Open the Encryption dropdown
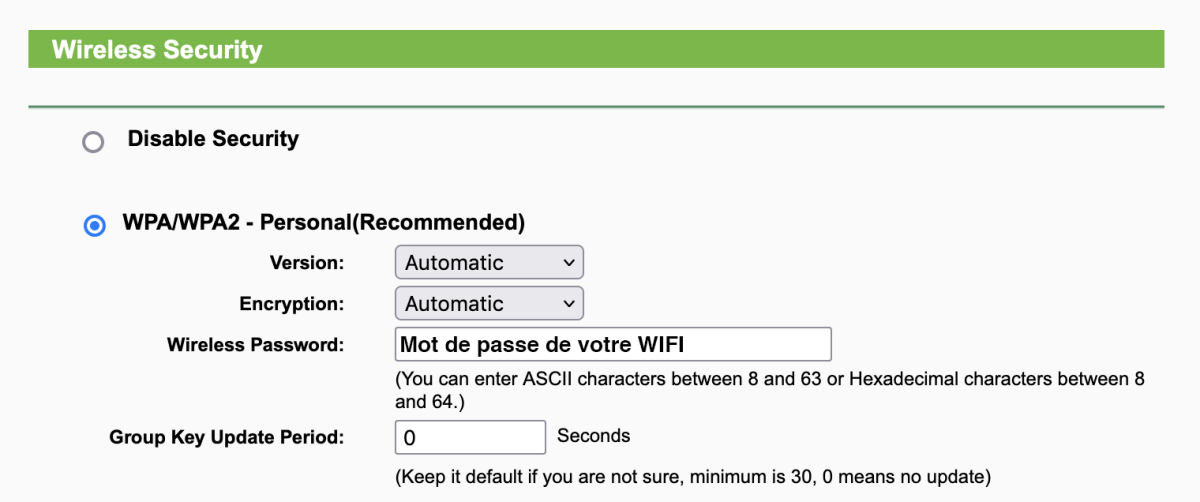This screenshot has width=1200, height=502. [x=488, y=304]
